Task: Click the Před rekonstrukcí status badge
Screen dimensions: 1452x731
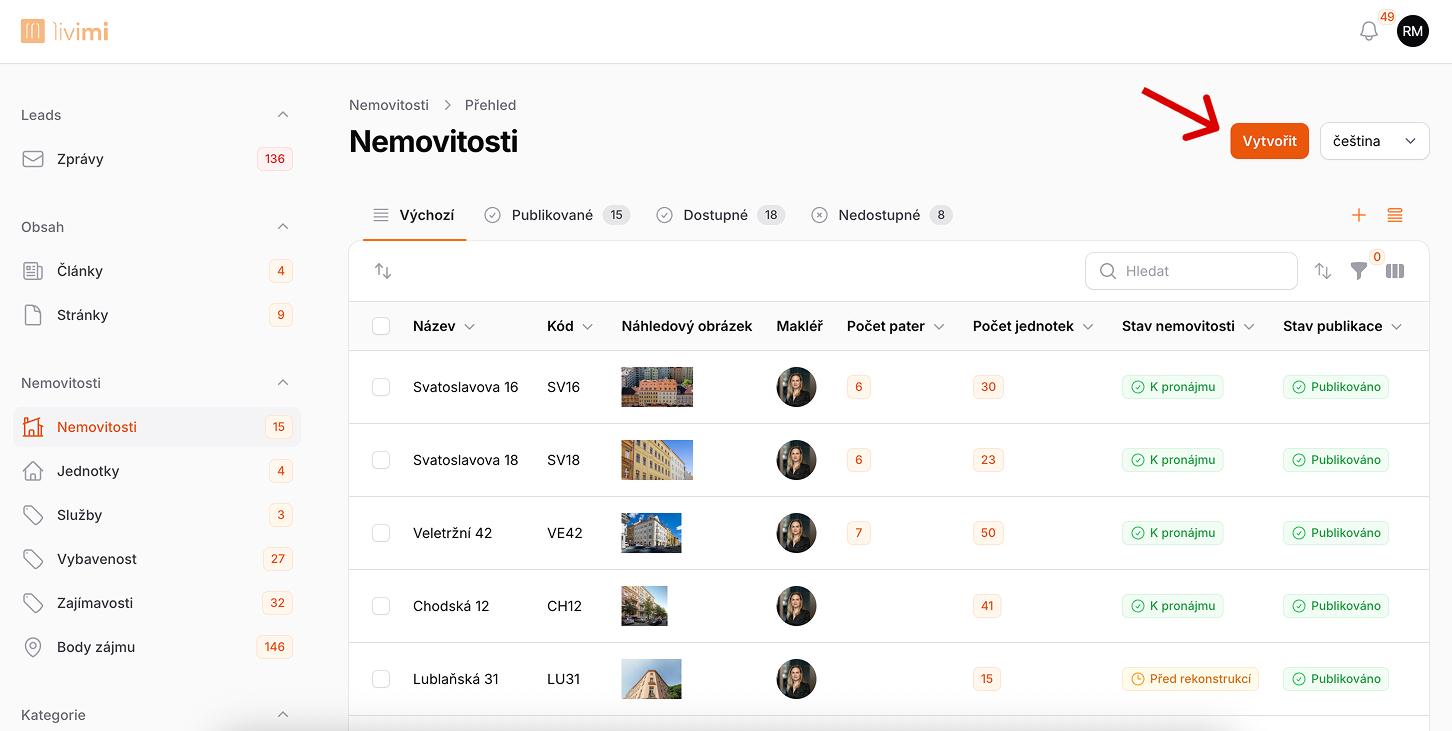Action: [x=1190, y=679]
